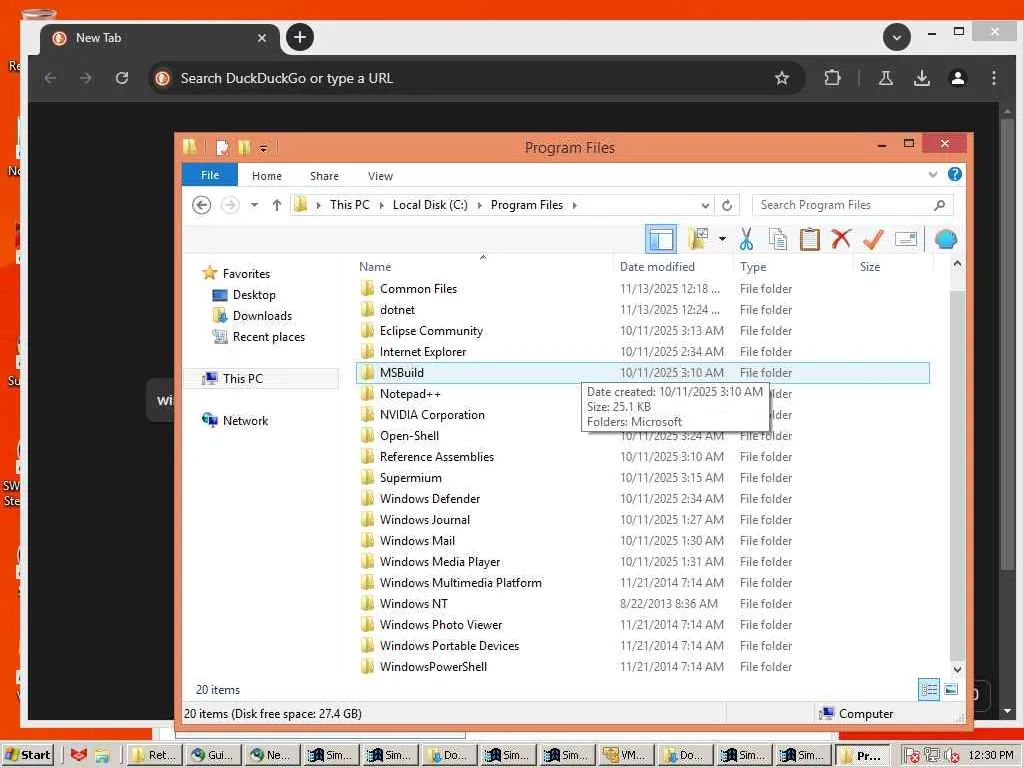Open the browser profile avatar icon

957,78
